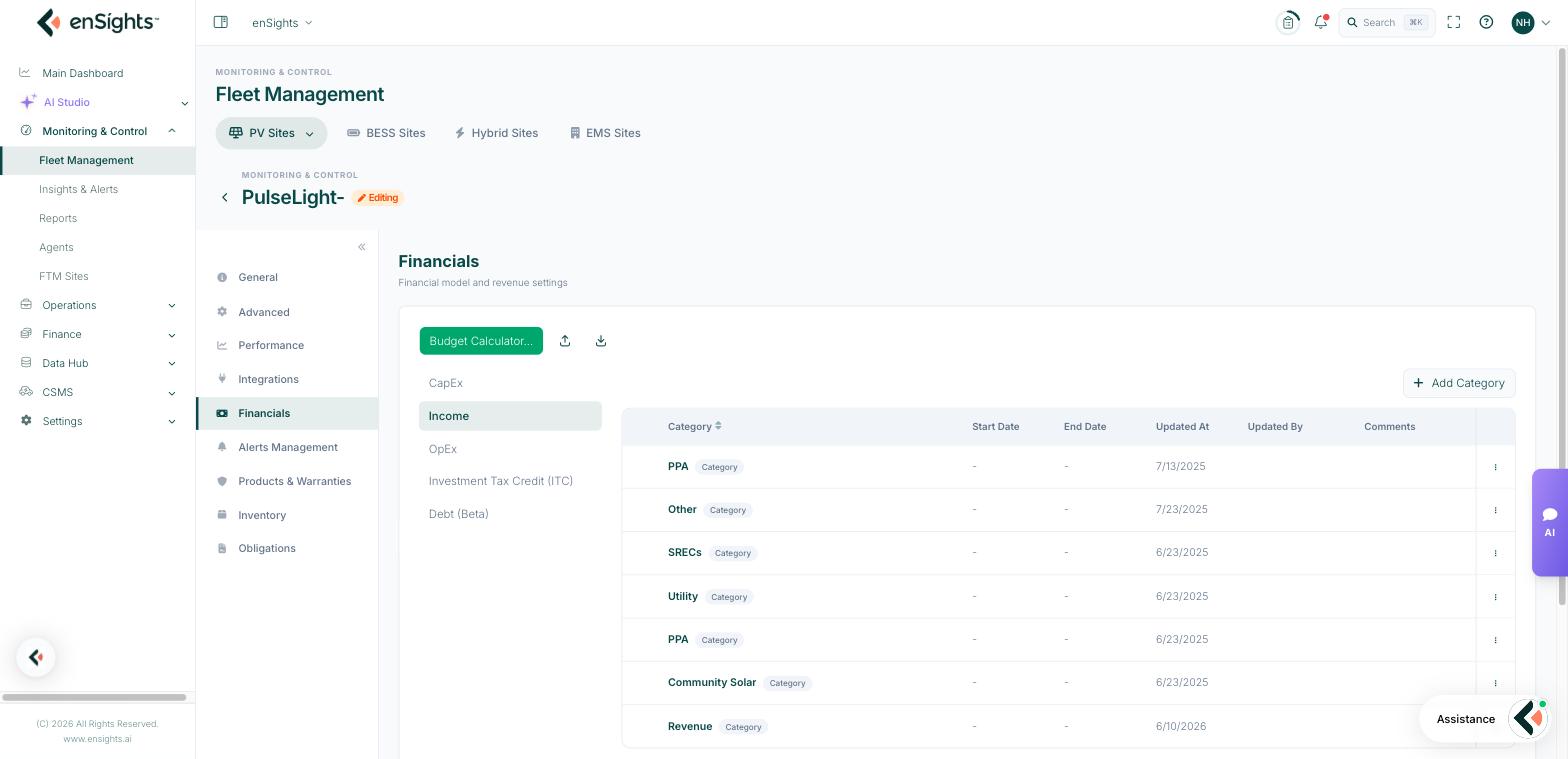Open the Assistance widget
This screenshot has height=759, width=1568.
click(1486, 719)
